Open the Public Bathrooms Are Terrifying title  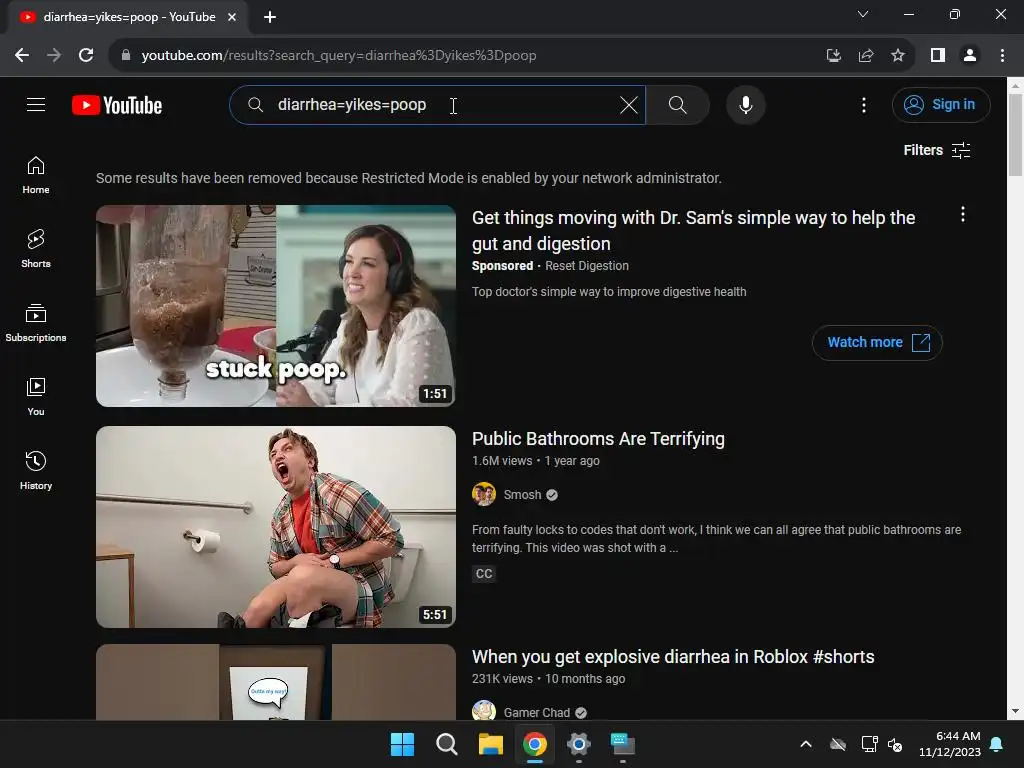pyautogui.click(x=598, y=439)
